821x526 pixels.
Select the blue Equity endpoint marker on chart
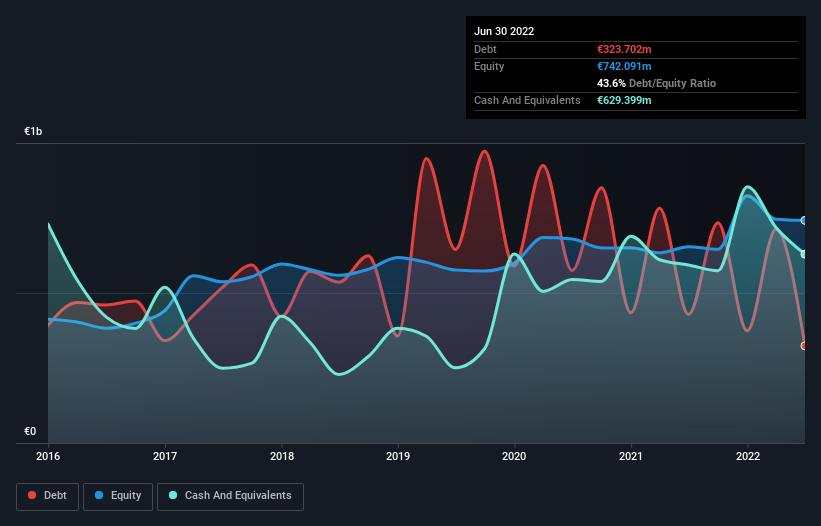804,220
